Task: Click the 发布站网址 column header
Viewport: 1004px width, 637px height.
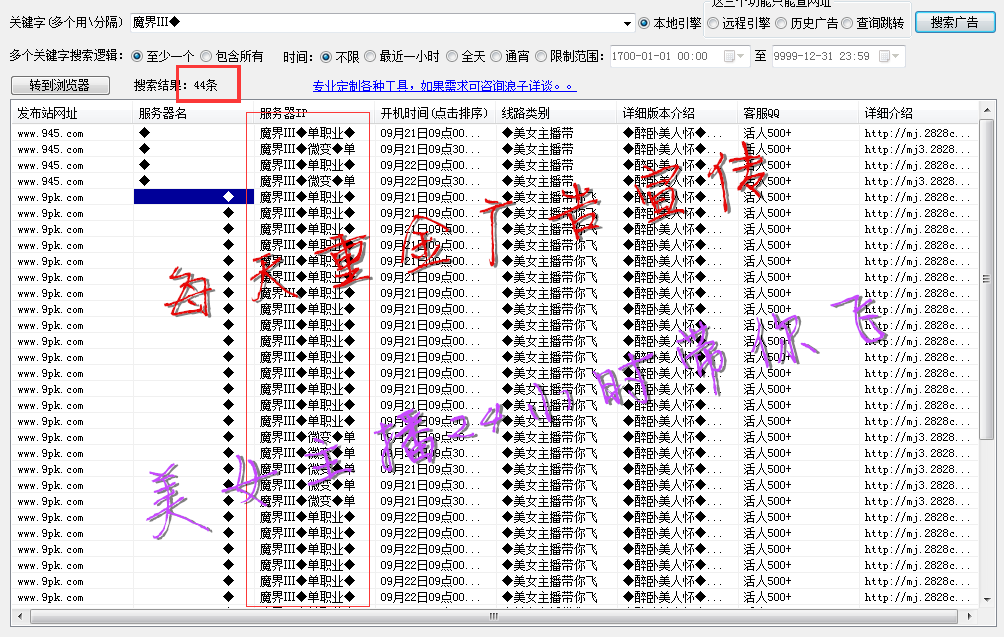Action: click(71, 113)
